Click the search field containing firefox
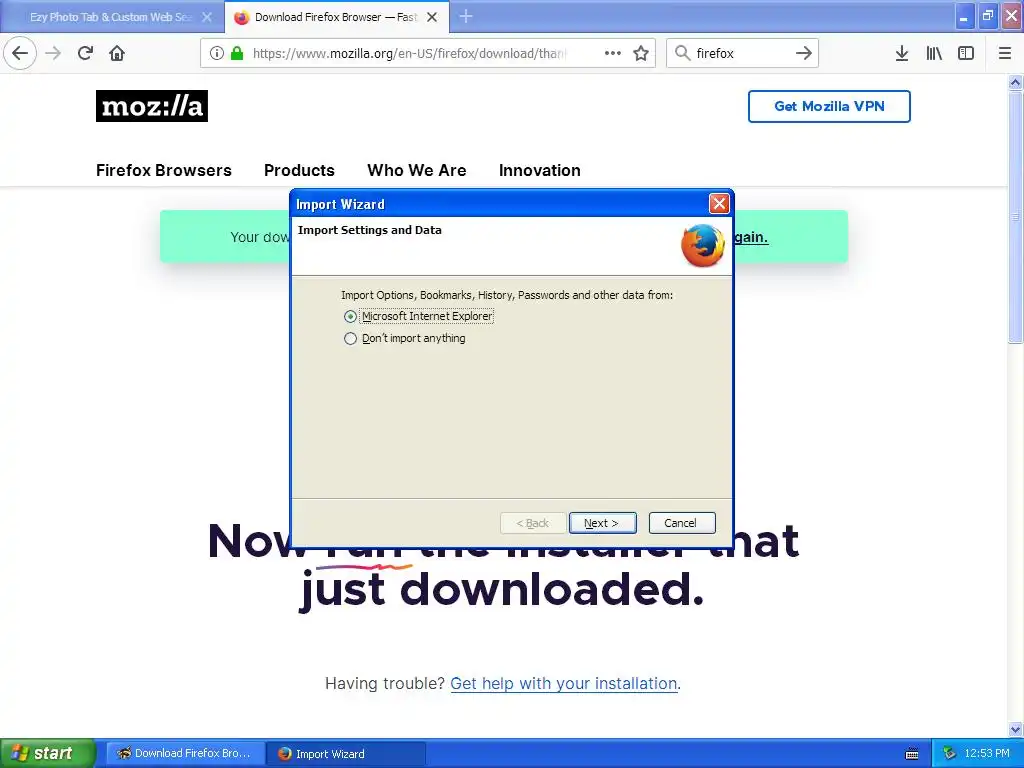The image size is (1024, 768). (741, 53)
